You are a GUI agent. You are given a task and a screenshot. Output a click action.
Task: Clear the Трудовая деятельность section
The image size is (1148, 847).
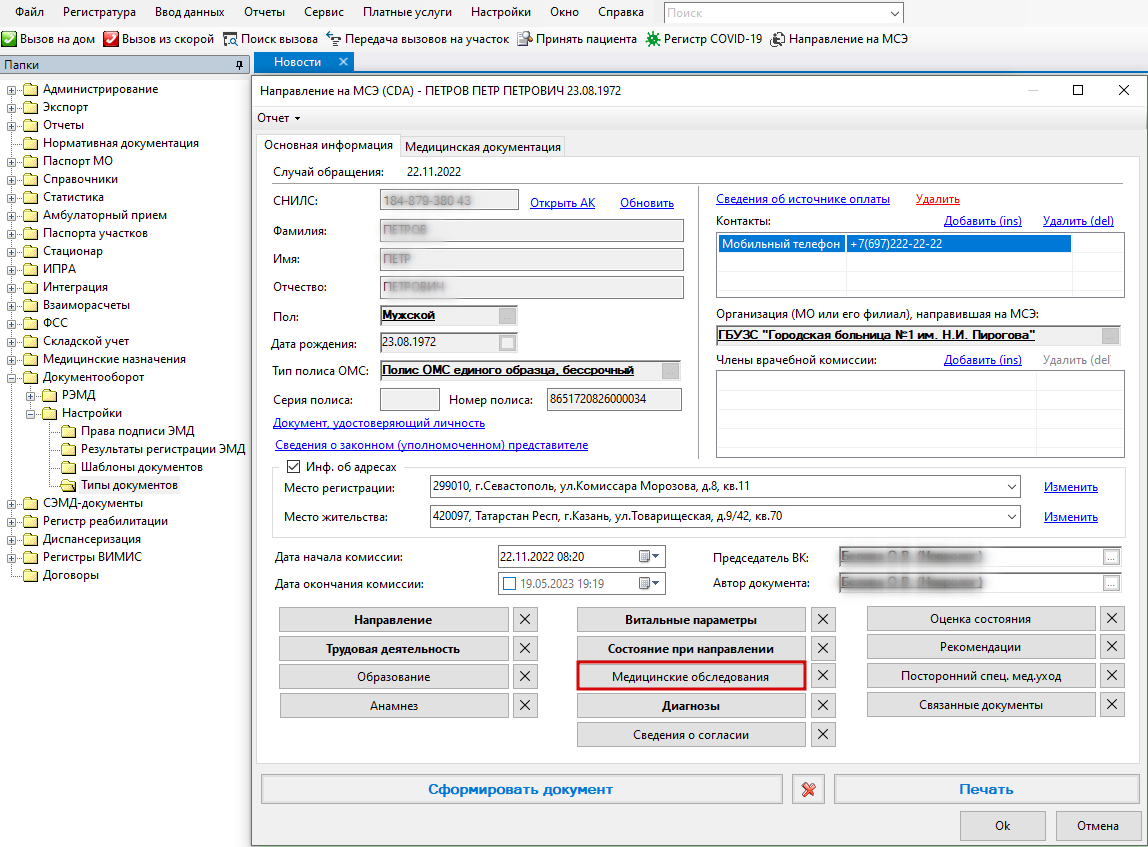525,649
